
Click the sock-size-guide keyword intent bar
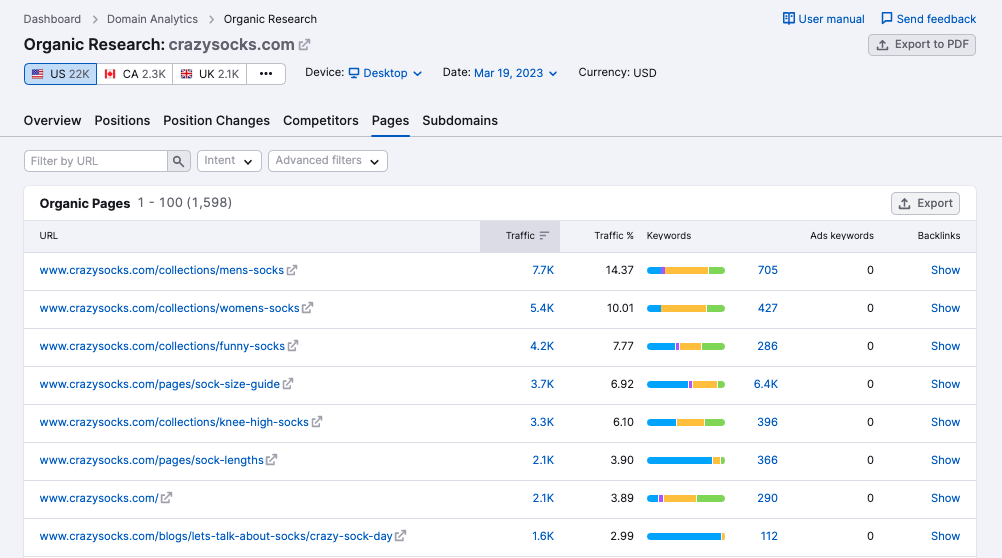point(686,384)
